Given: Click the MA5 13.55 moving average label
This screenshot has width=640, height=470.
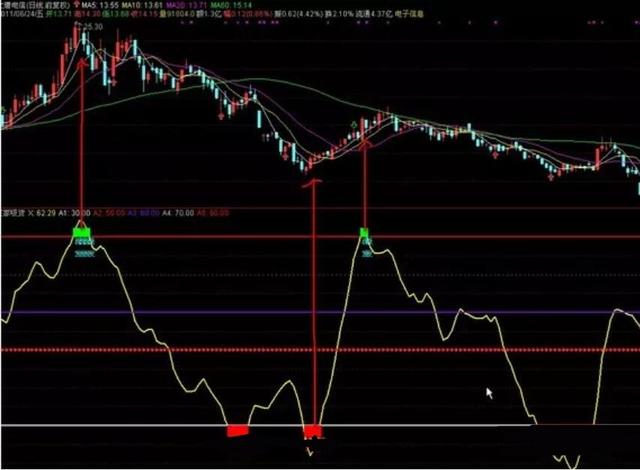Looking at the screenshot, I should (100, 6).
